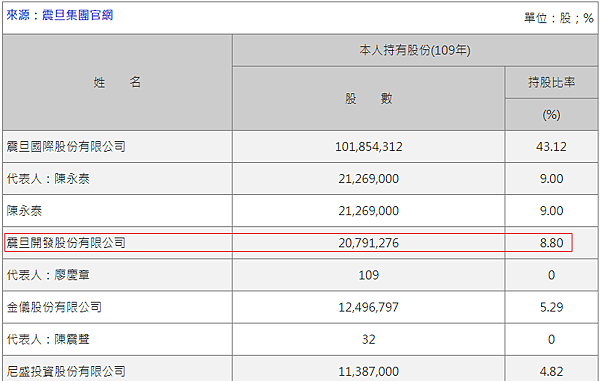This screenshot has height=381, width=600.
Task: Click the 持股比率 column header
Action: [551, 82]
